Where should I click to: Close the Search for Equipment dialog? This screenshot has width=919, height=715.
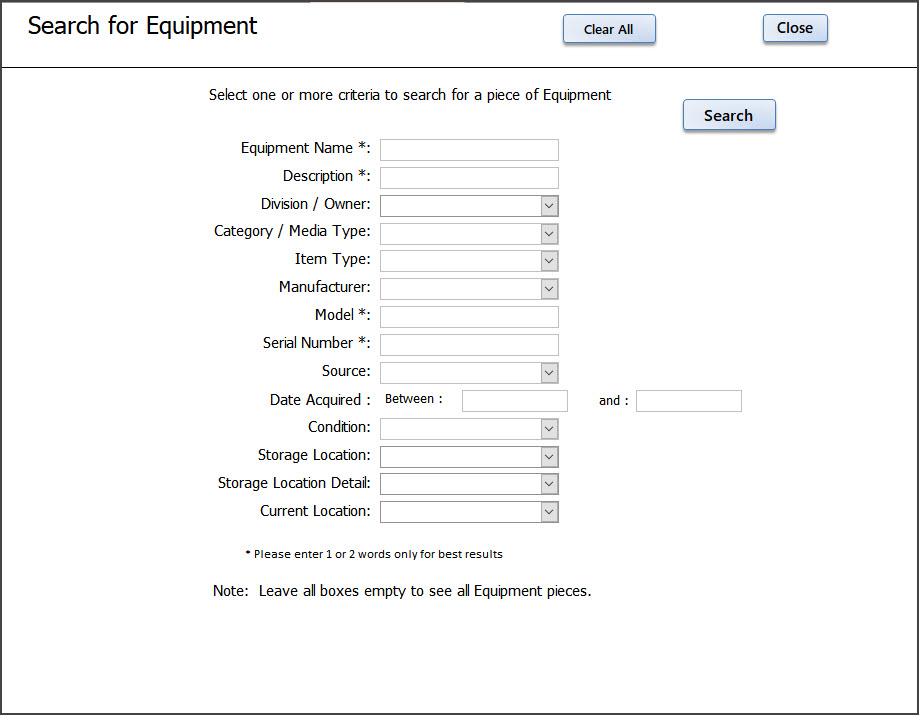coord(794,28)
